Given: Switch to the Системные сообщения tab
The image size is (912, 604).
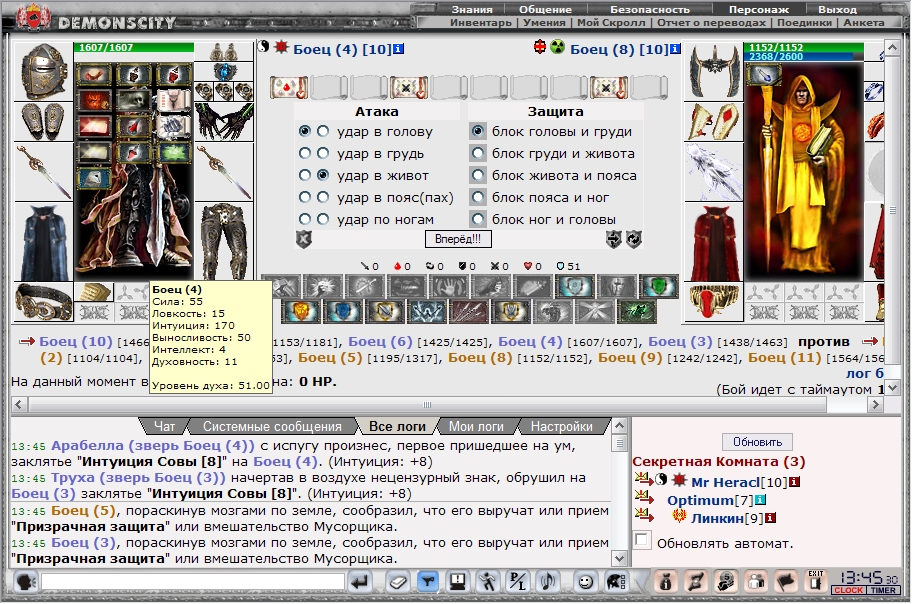Looking at the screenshot, I should pos(272,427).
